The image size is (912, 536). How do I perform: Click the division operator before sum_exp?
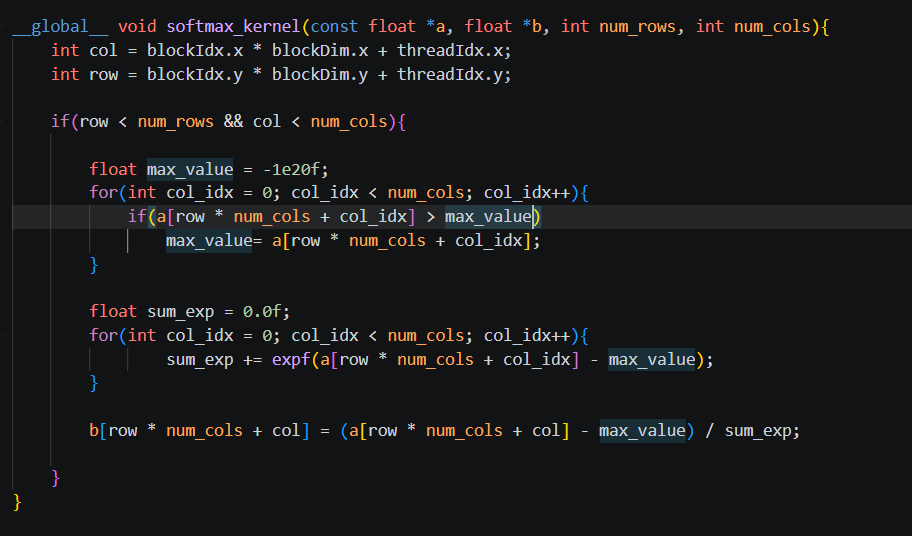(709, 430)
